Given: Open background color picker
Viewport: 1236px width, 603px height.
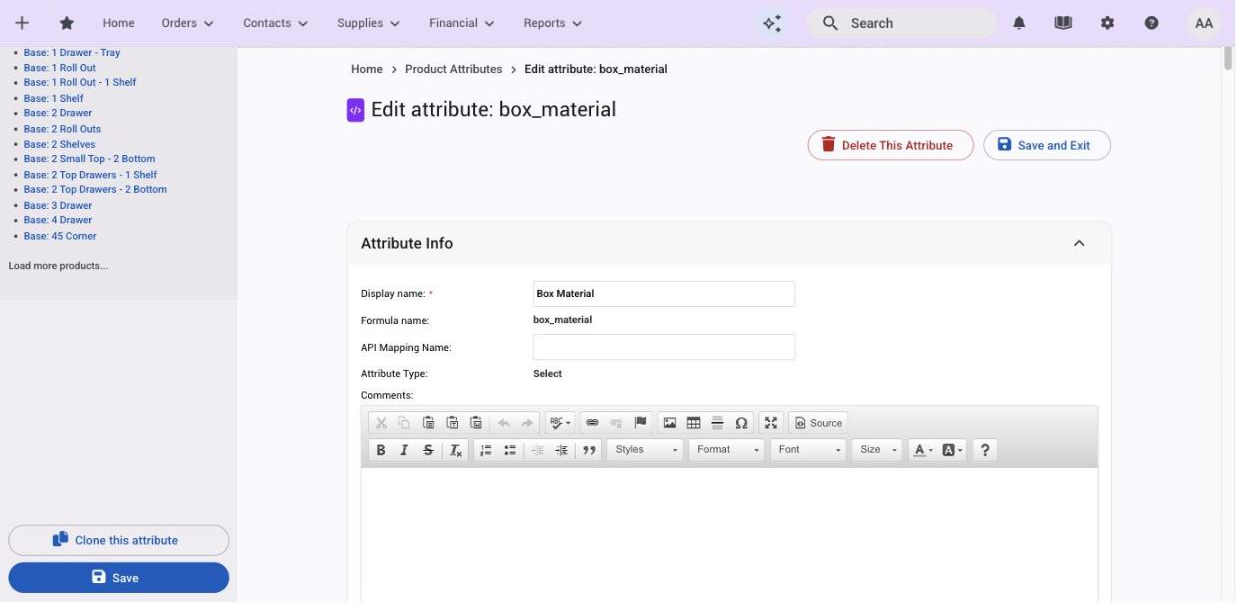Looking at the screenshot, I should [x=952, y=450].
